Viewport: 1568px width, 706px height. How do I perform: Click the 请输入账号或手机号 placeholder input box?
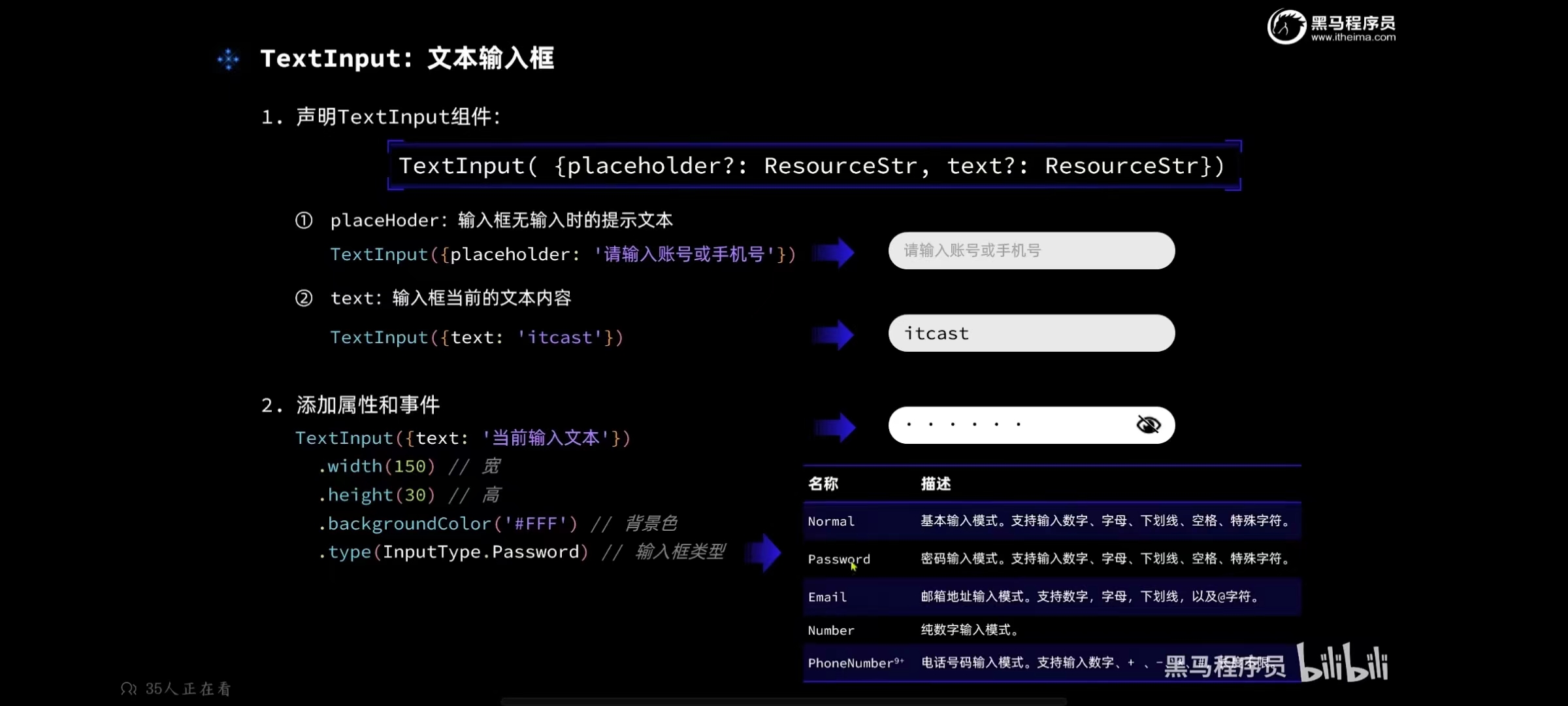tap(1031, 250)
